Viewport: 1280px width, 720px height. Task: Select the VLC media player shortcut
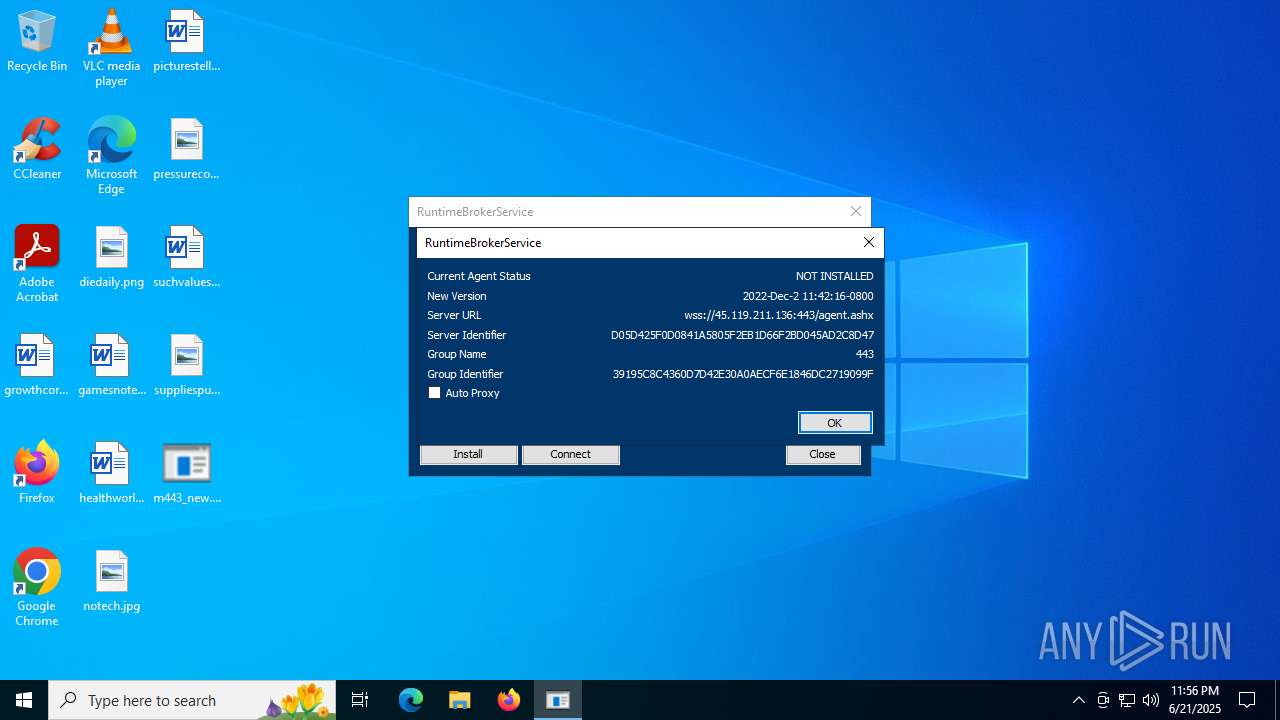(111, 48)
